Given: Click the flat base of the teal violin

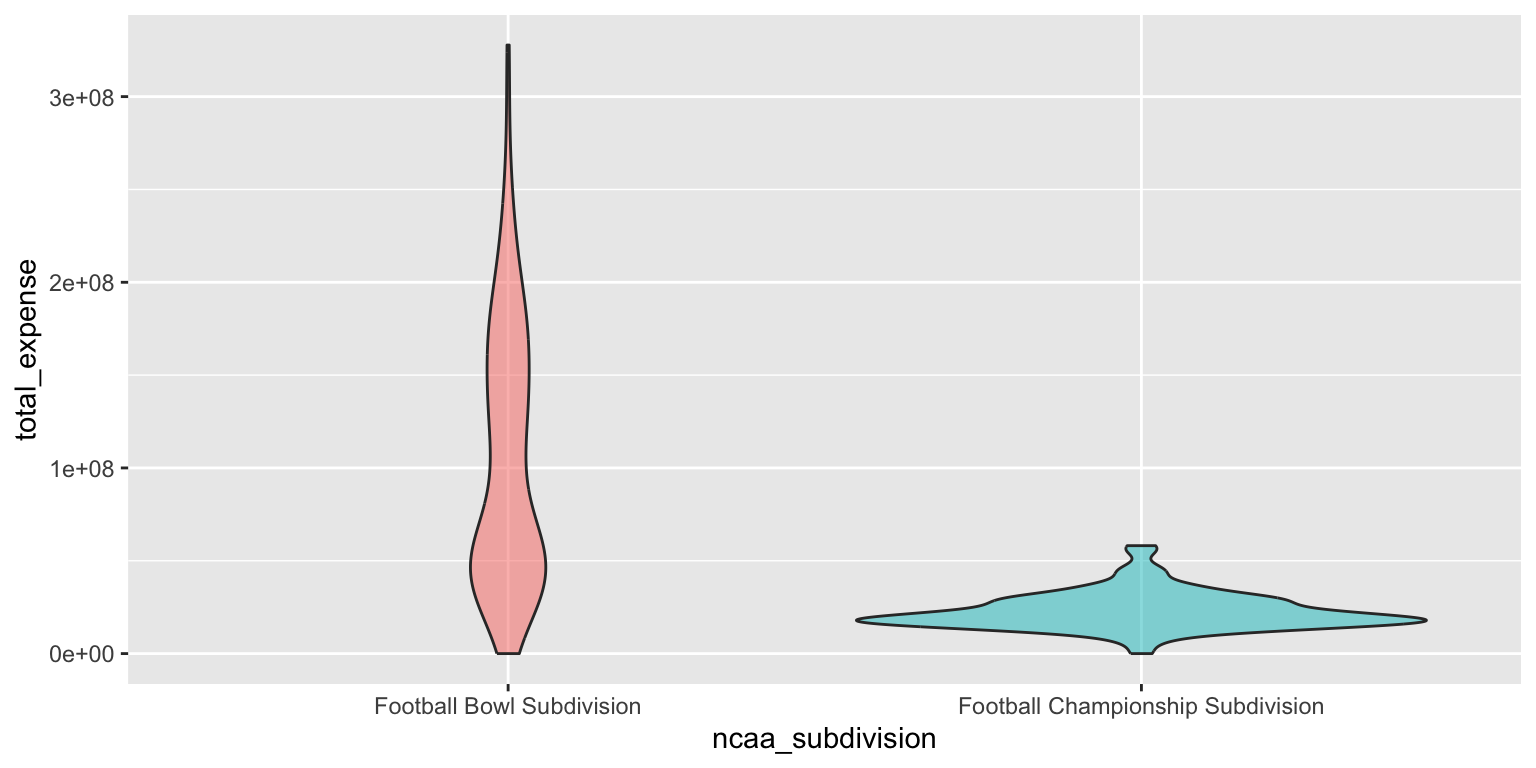Looking at the screenshot, I should click(1141, 653).
